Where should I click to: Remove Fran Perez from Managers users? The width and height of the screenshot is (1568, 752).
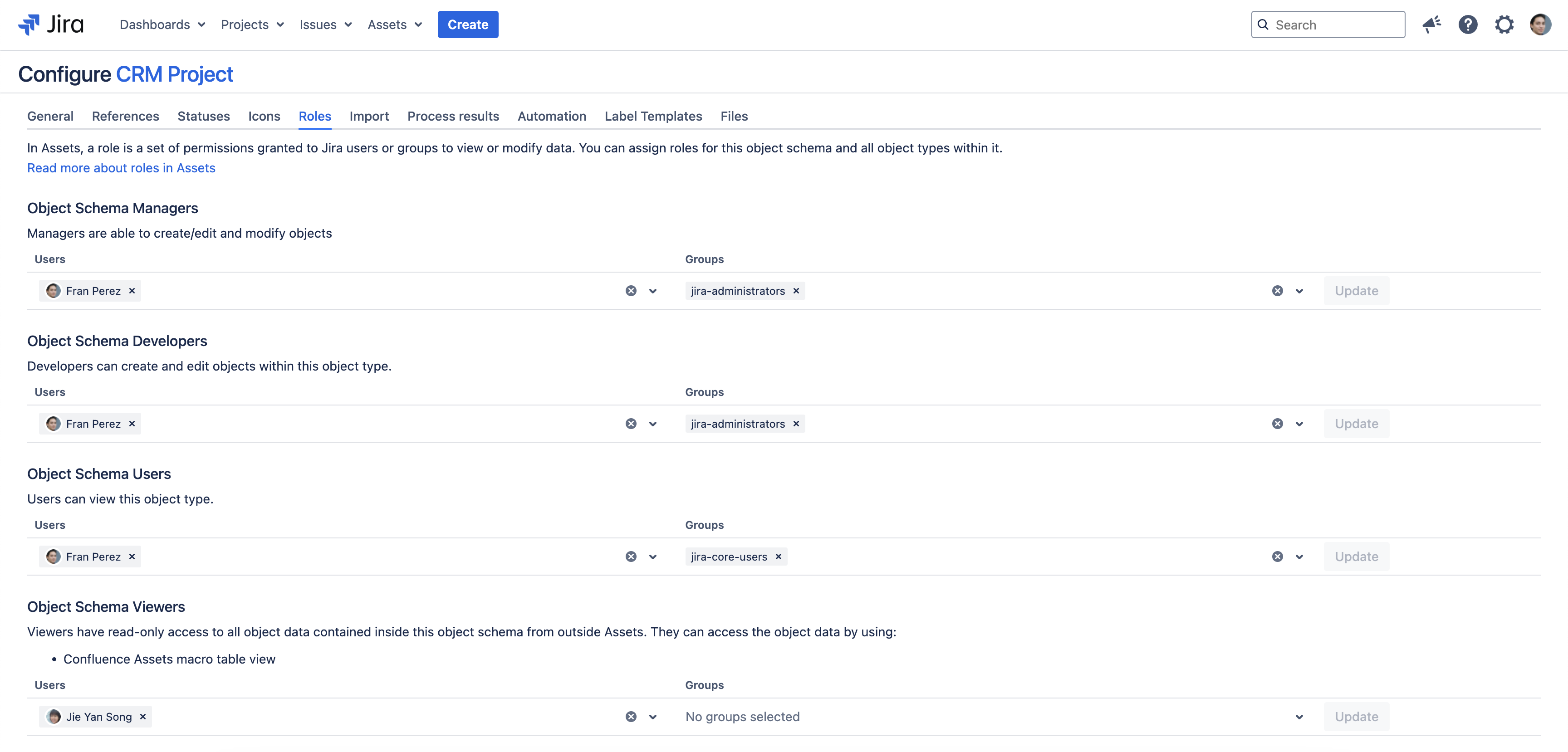point(132,291)
